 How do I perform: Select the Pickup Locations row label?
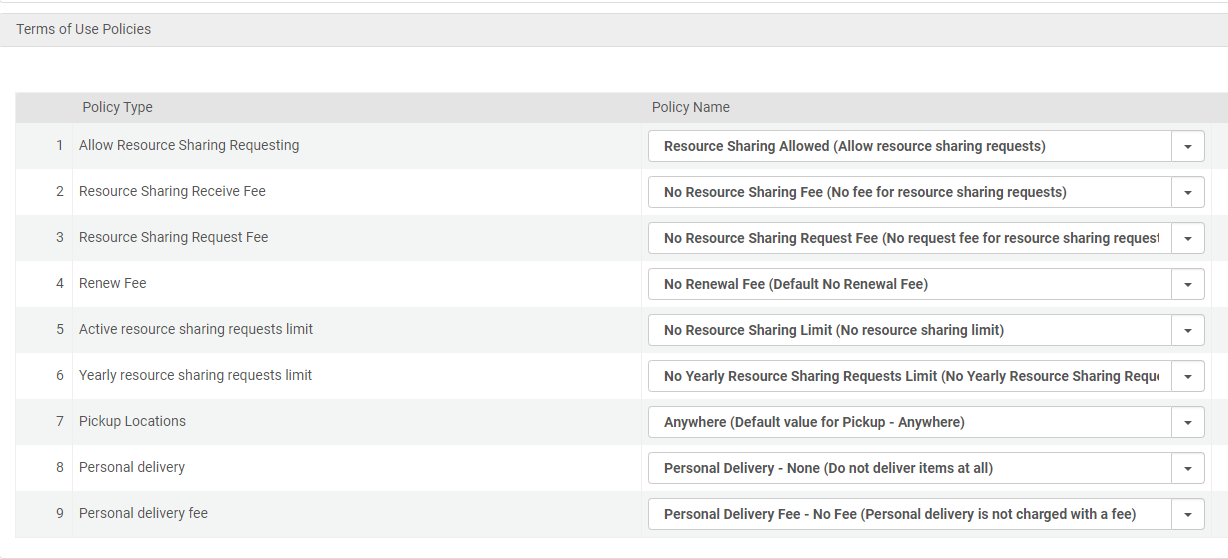132,421
